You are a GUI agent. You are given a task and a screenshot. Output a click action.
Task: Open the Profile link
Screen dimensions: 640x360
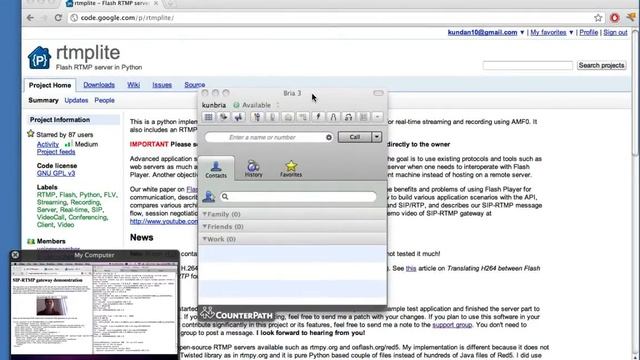[x=589, y=32]
